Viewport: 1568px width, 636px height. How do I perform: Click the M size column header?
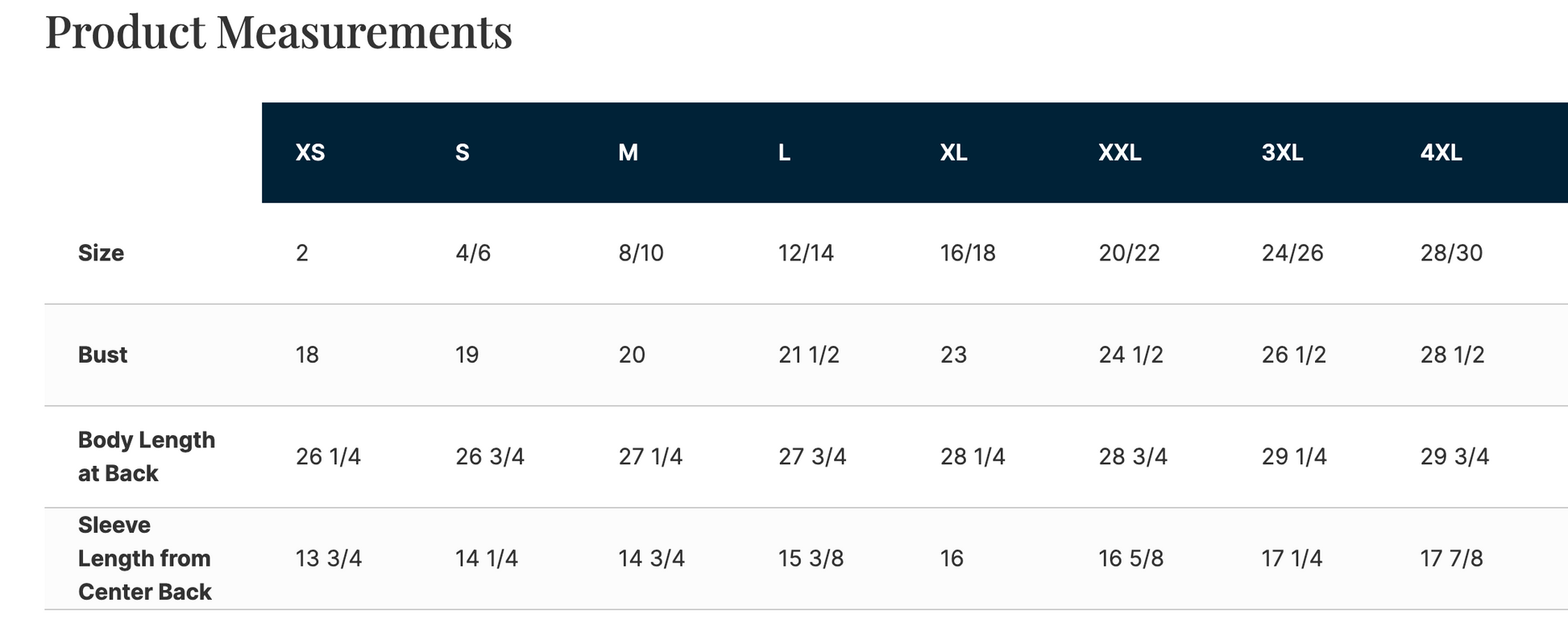(x=628, y=152)
